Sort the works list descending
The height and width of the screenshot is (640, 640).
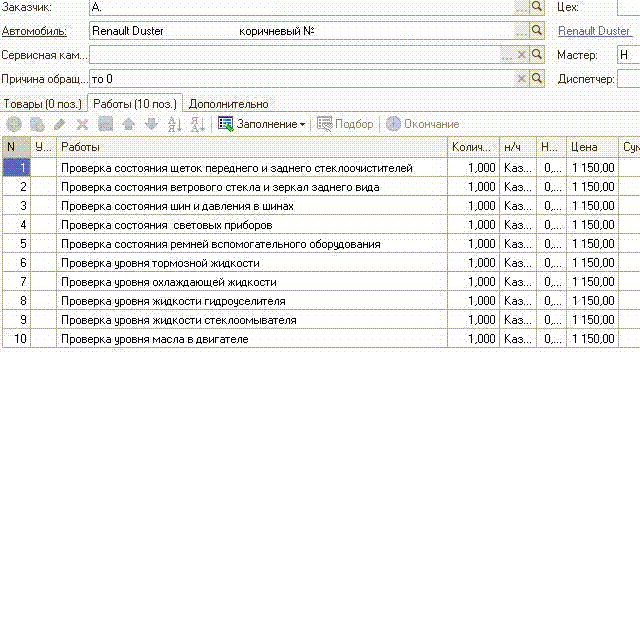197,124
